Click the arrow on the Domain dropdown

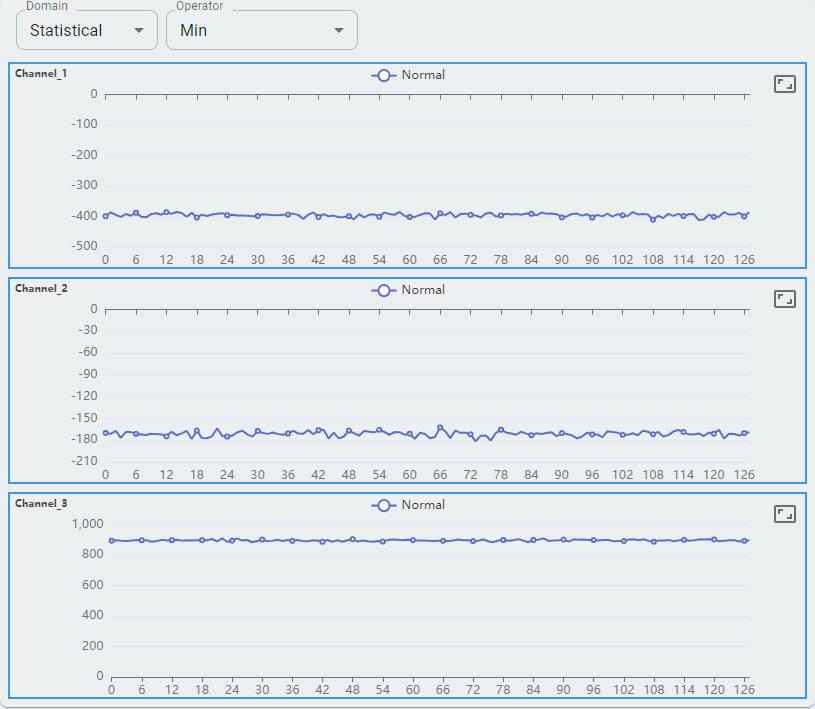[x=139, y=30]
